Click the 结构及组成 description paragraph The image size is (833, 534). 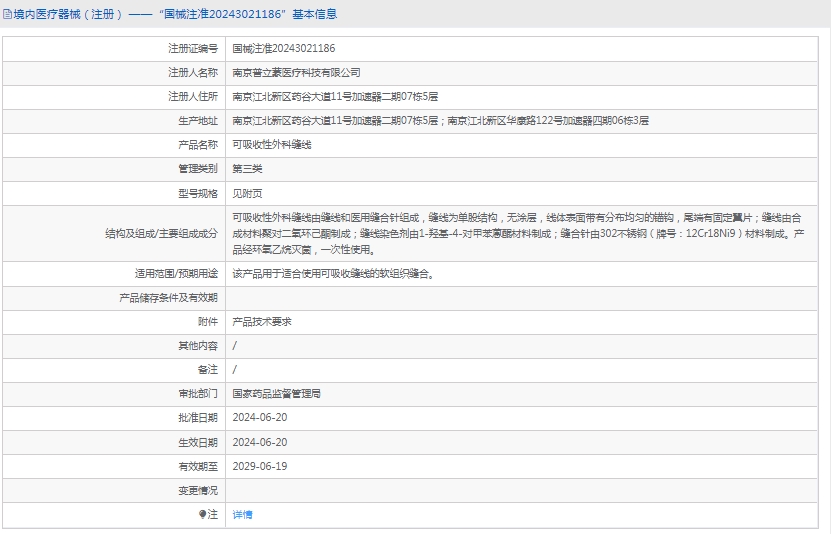click(518, 233)
